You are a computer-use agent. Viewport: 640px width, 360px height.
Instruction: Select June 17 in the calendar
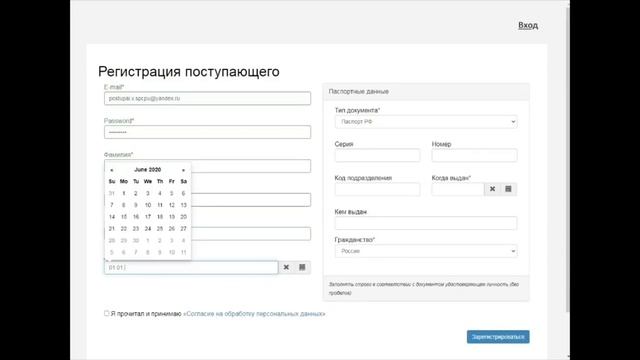(x=148, y=217)
